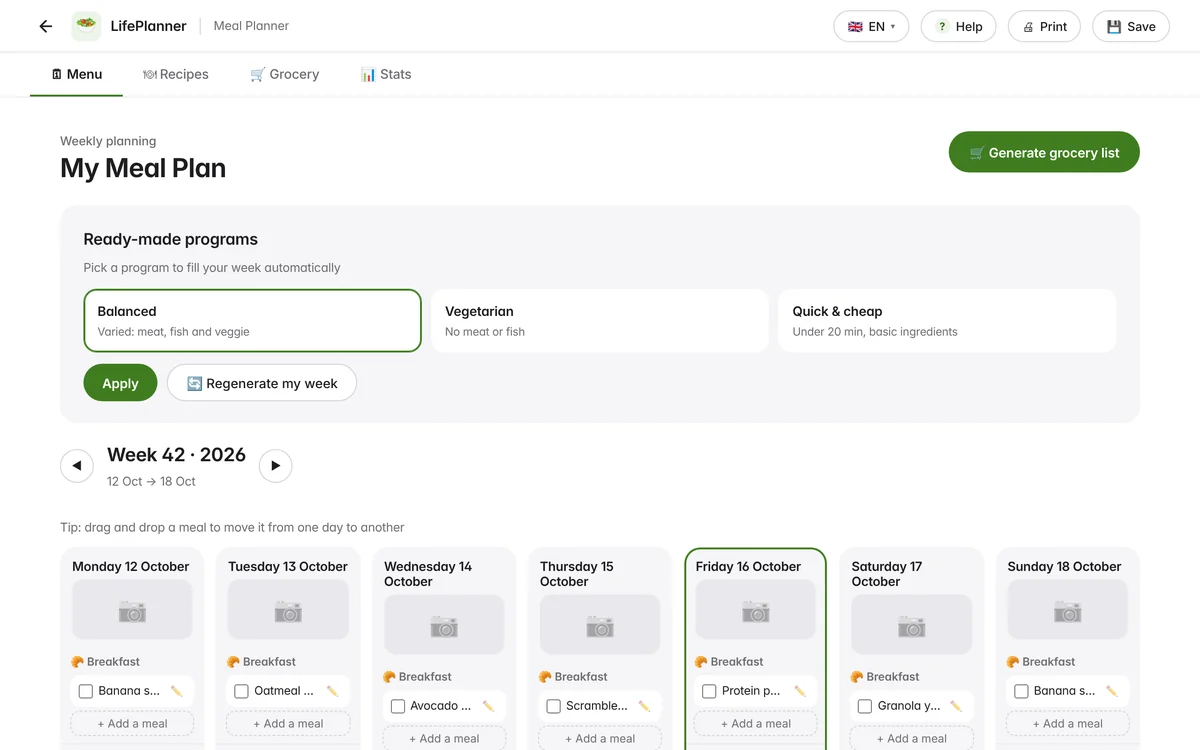Go to previous week with left arrow
Image resolution: width=1200 pixels, height=750 pixels.
click(77, 466)
